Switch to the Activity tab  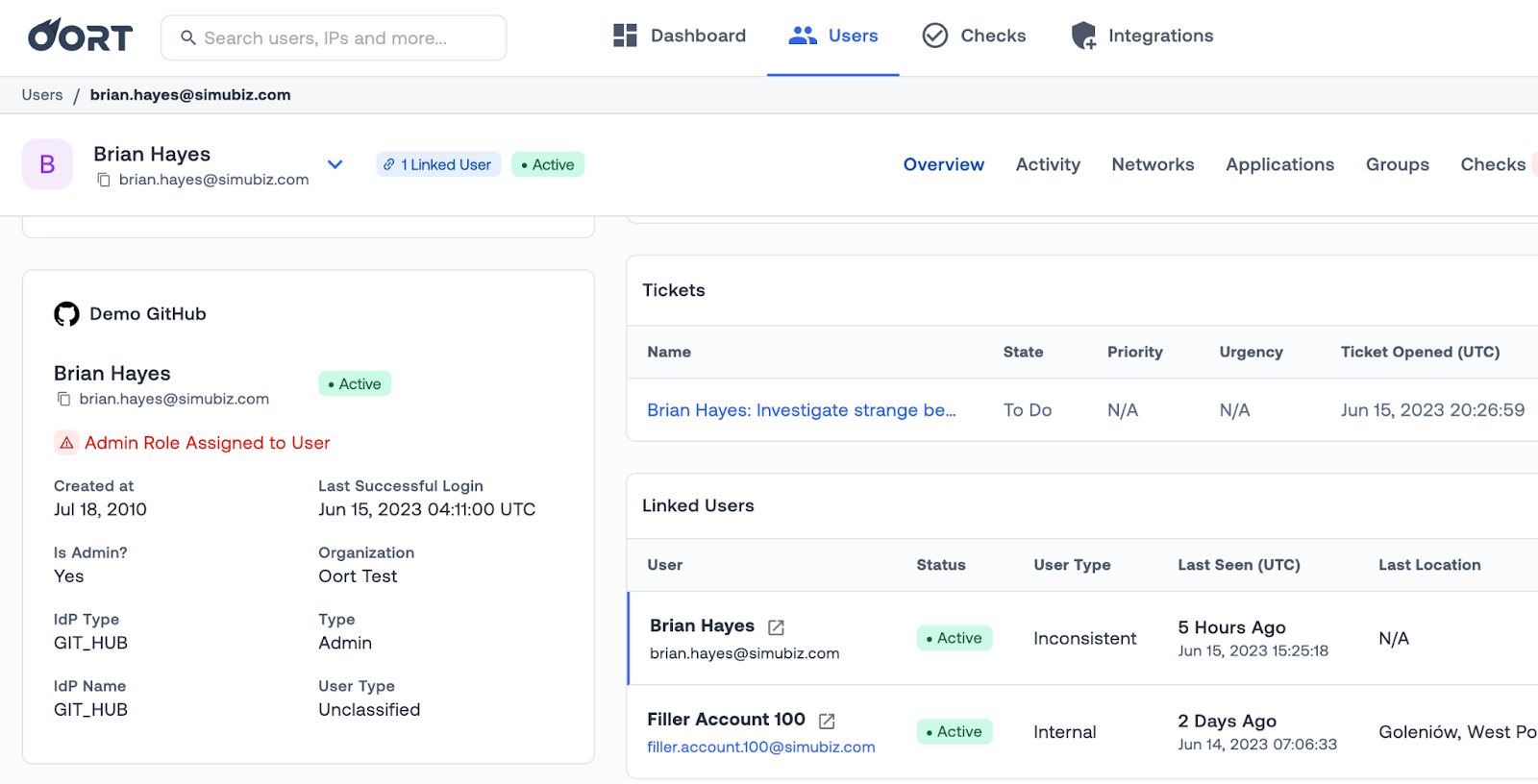click(x=1048, y=164)
